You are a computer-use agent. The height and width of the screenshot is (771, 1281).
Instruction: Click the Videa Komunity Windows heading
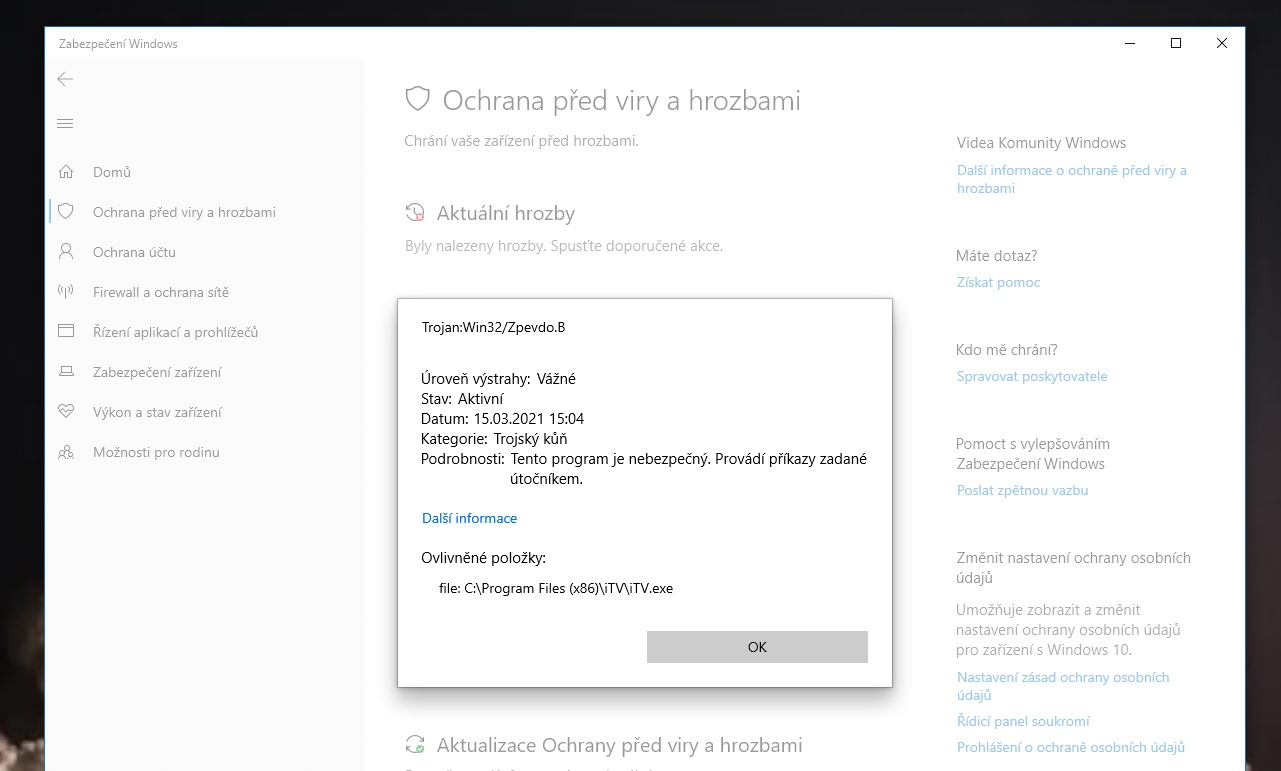click(1041, 143)
